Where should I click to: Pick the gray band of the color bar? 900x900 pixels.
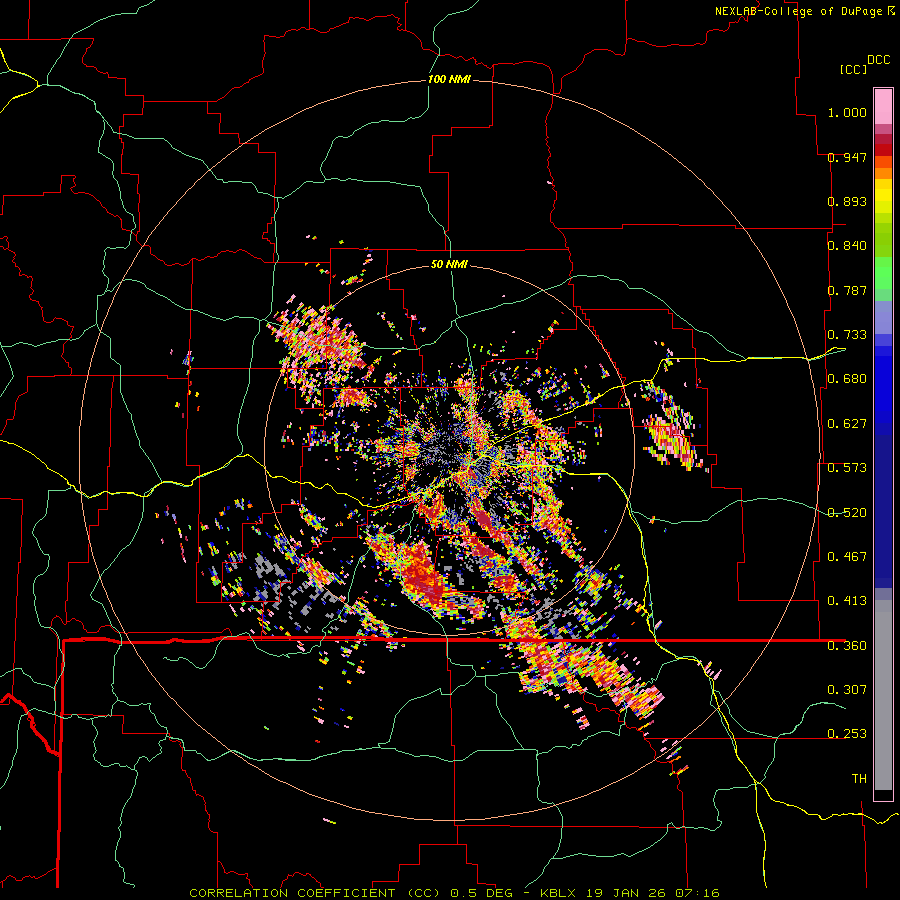pos(883,695)
